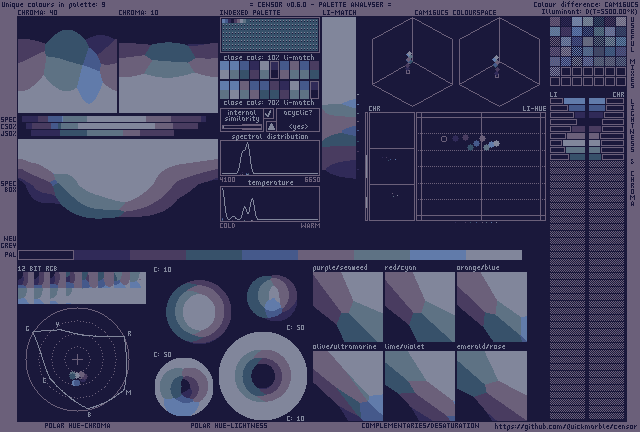640x432 pixels.
Task: Click the olive/ultramarine desaturation plot
Action: tap(347, 385)
